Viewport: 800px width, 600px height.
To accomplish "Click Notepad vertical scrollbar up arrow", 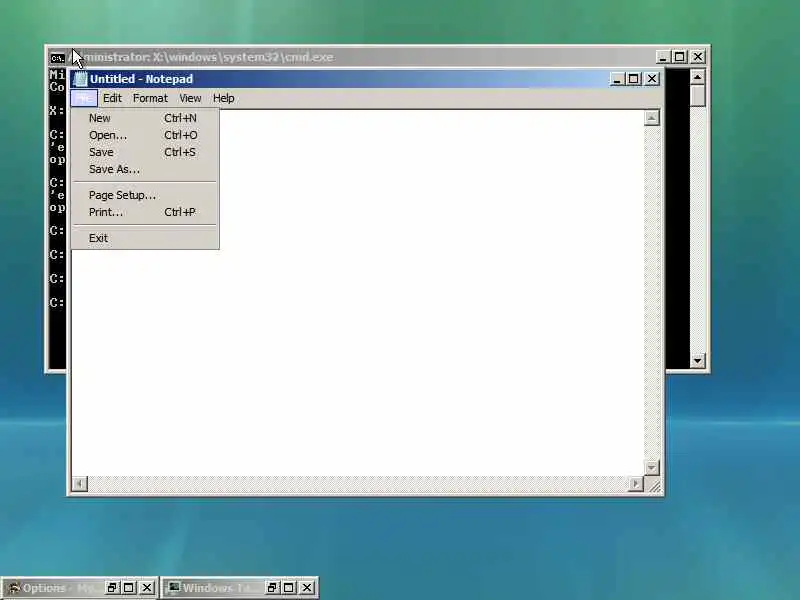I will (652, 118).
